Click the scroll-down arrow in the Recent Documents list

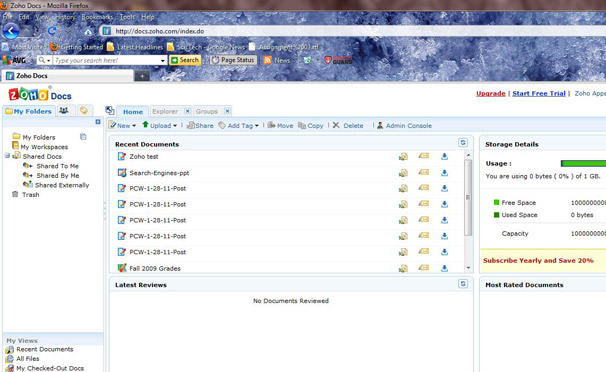pyautogui.click(x=468, y=268)
